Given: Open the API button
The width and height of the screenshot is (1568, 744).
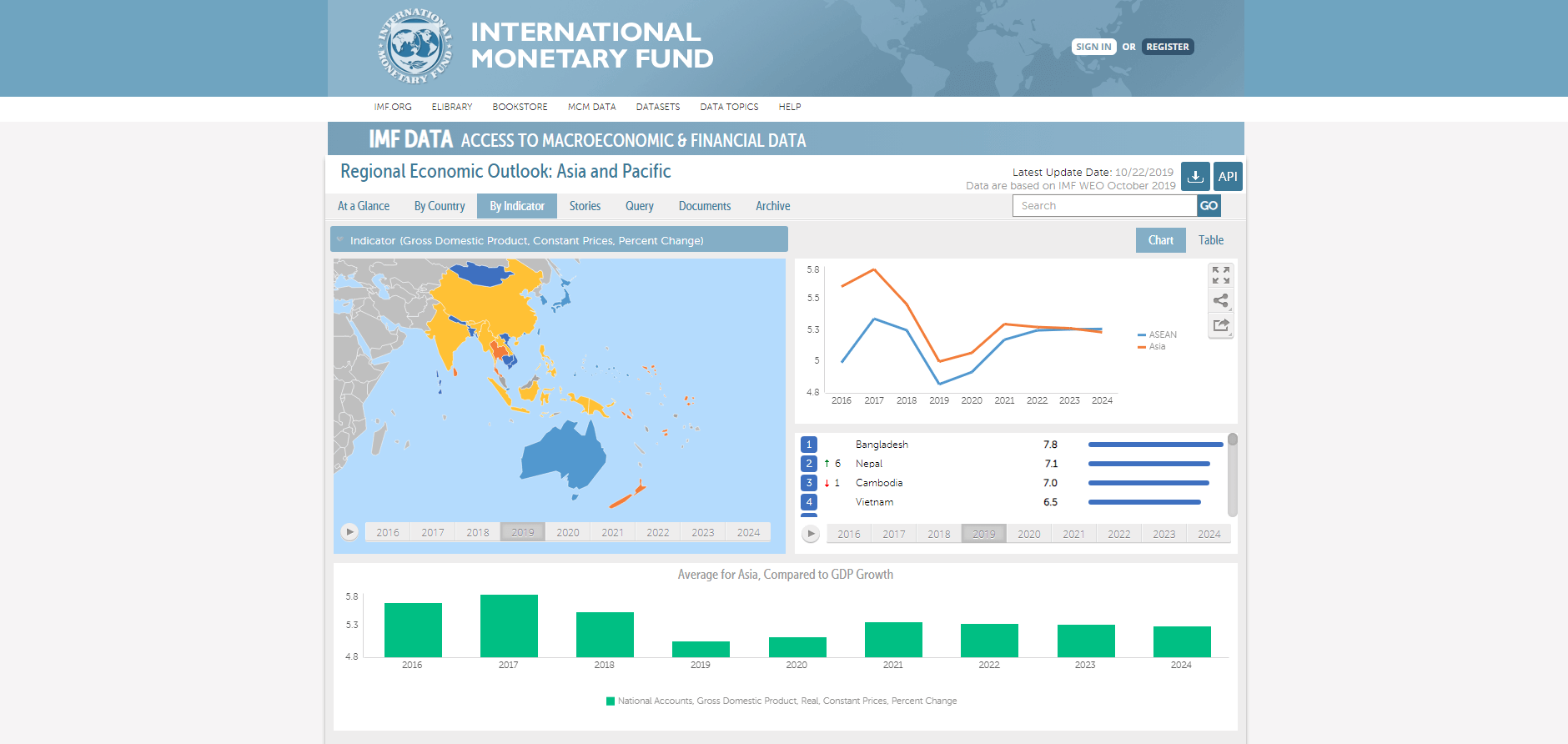Looking at the screenshot, I should pyautogui.click(x=1228, y=176).
